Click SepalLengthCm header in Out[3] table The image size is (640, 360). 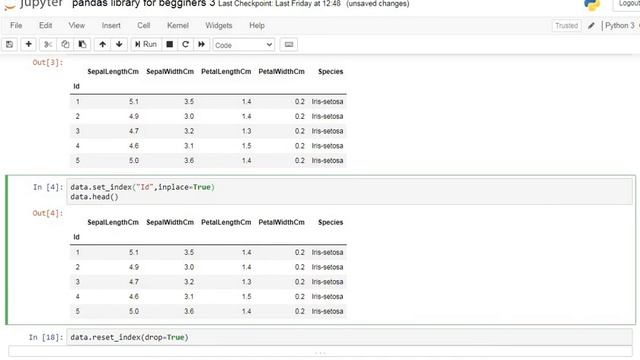point(113,71)
